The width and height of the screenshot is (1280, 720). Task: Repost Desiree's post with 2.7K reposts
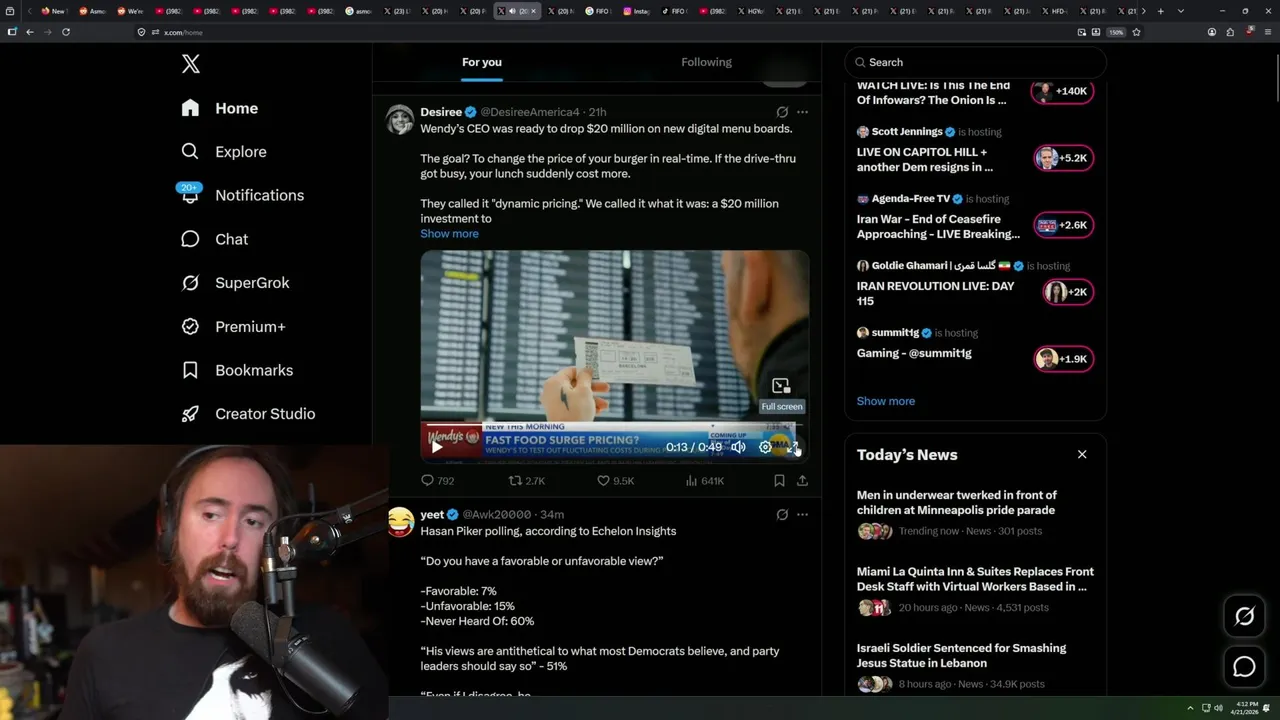(527, 481)
